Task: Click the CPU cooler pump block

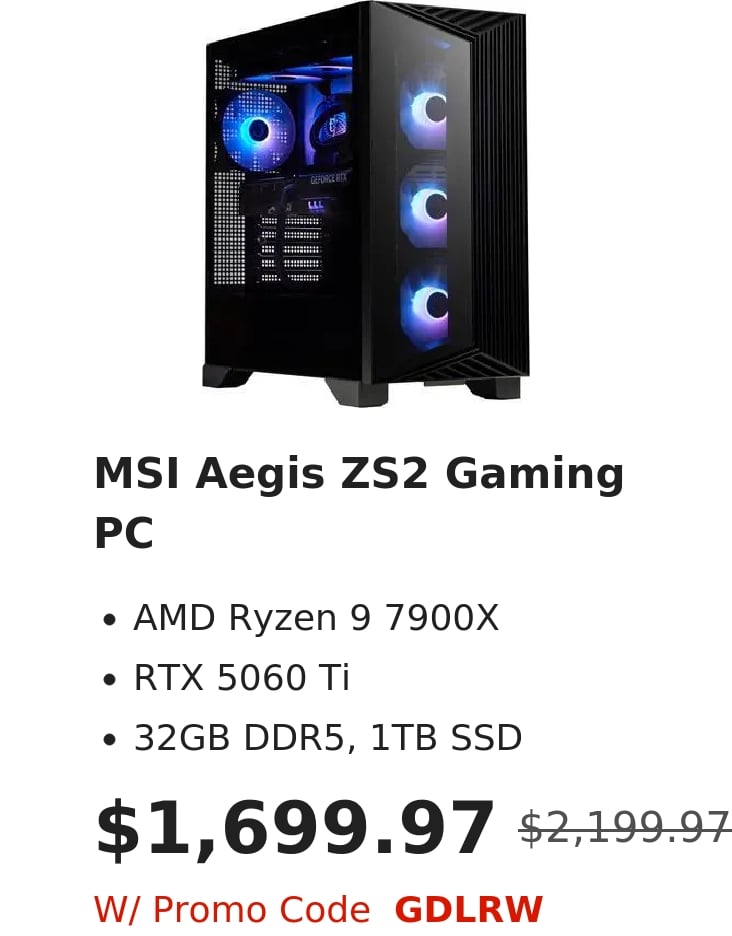Action: click(331, 127)
